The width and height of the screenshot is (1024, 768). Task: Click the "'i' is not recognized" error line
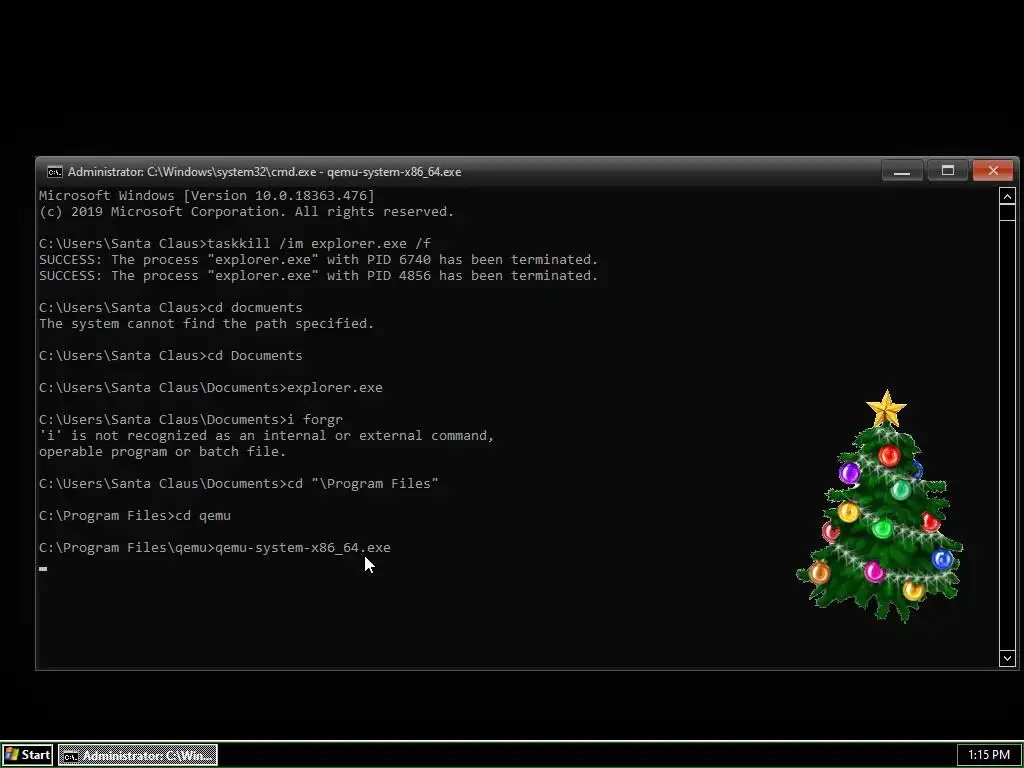coord(267,436)
